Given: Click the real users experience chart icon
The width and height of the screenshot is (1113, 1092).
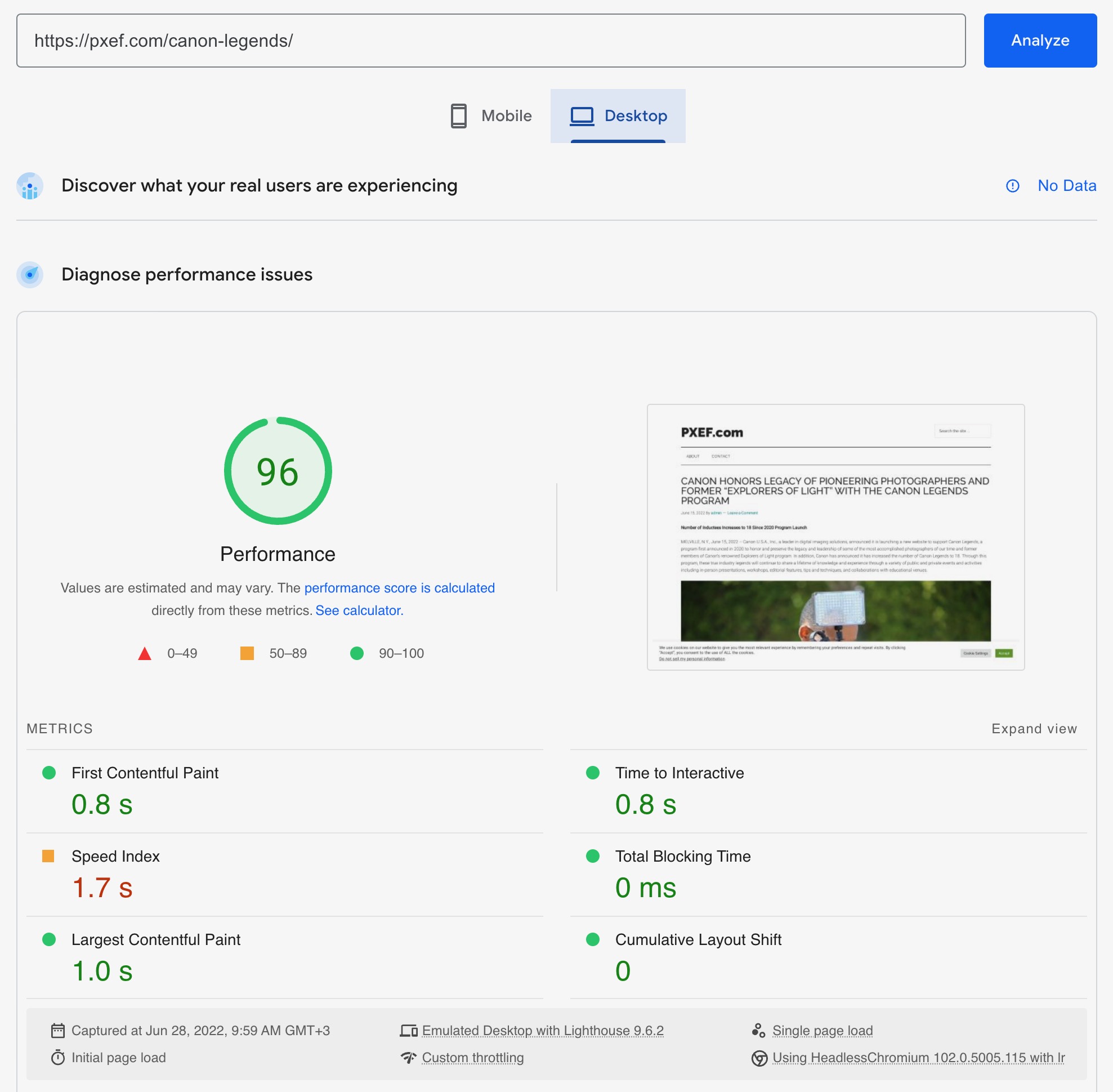Looking at the screenshot, I should pyautogui.click(x=30, y=186).
